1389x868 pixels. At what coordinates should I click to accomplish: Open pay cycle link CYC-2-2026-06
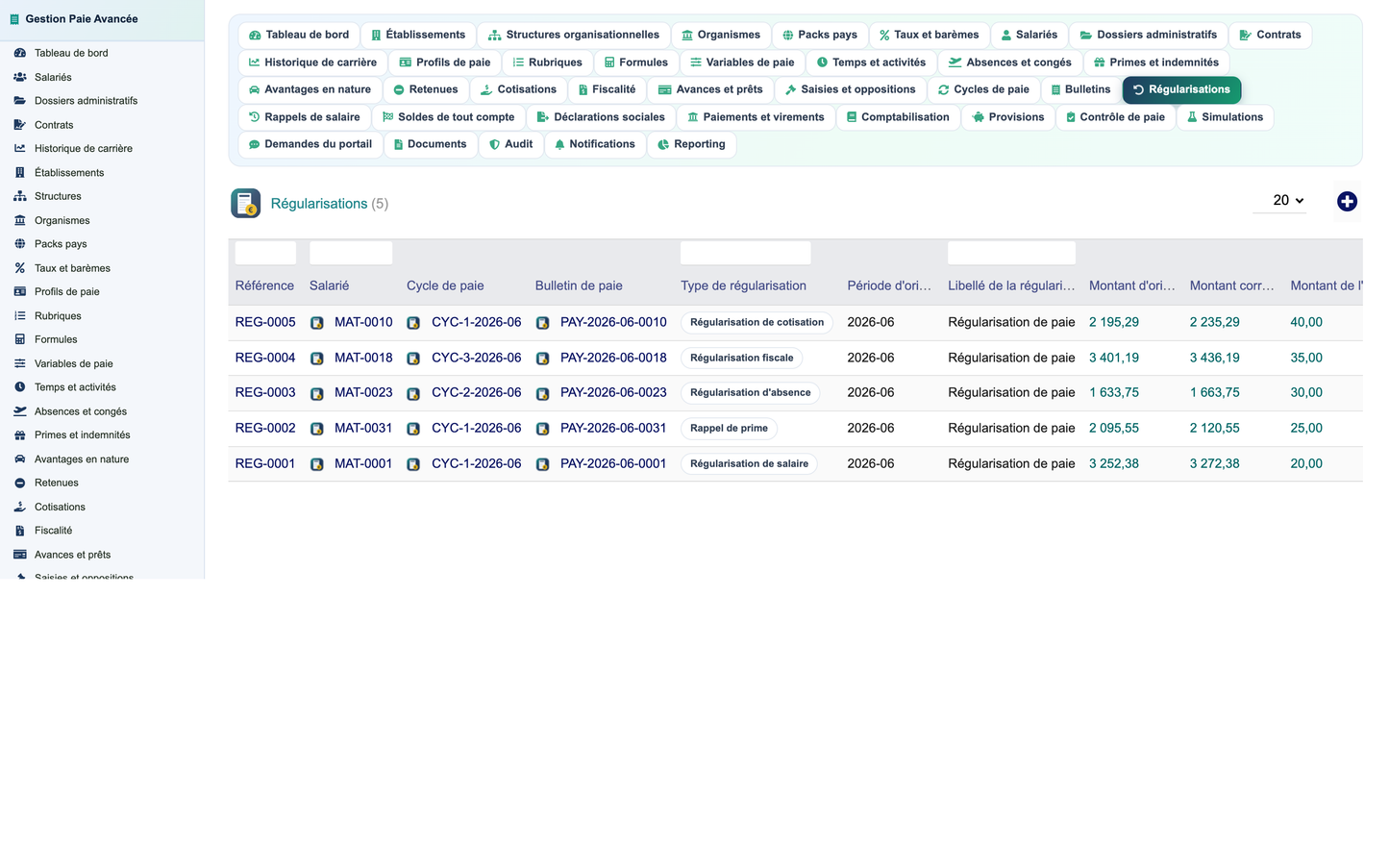coord(476,392)
